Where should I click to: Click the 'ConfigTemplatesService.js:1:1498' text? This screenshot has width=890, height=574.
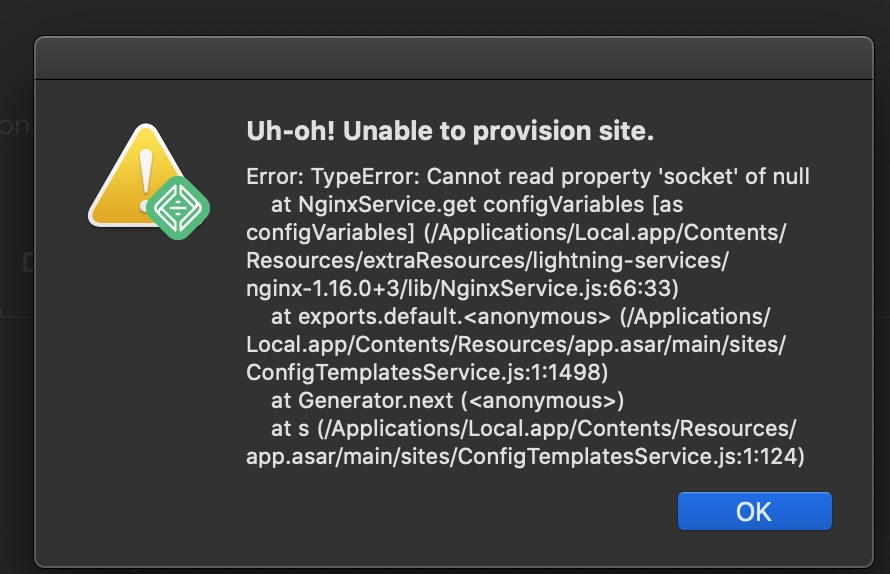[427, 372]
